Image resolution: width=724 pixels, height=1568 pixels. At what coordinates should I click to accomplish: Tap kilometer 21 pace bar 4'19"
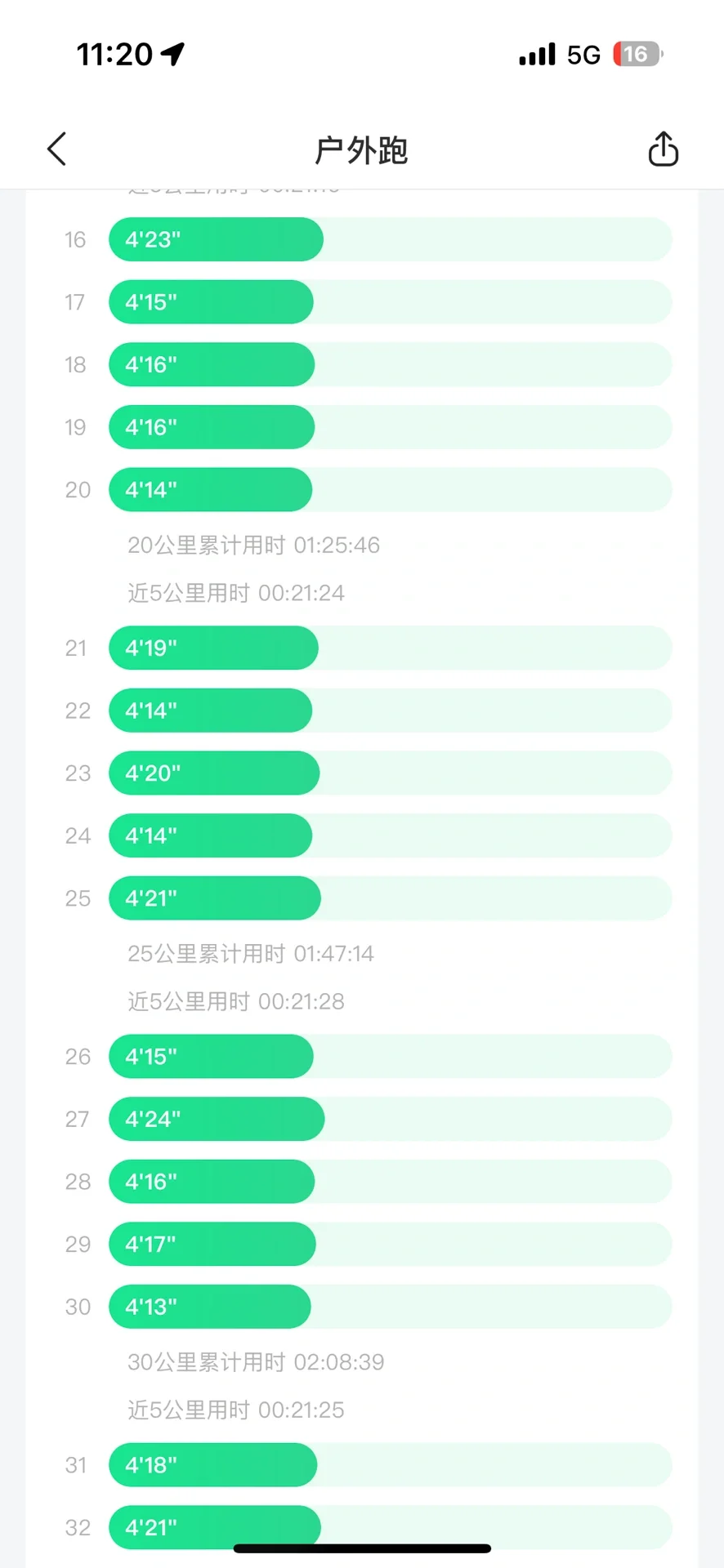click(x=213, y=648)
